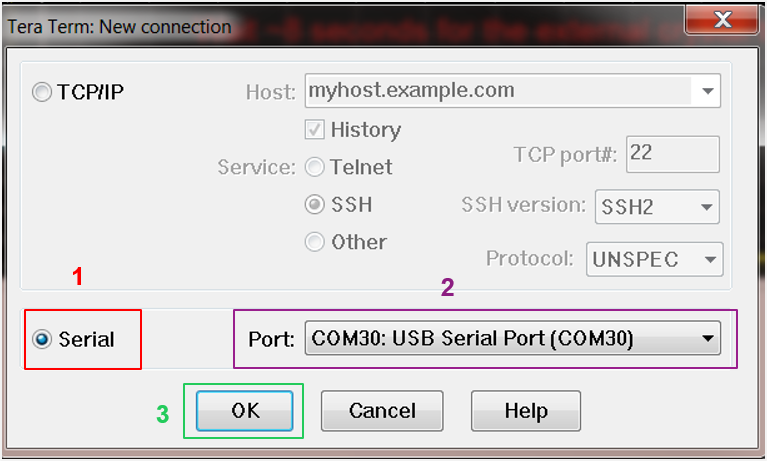The width and height of the screenshot is (767, 461).
Task: Expand the Host dropdown arrow
Action: (707, 91)
